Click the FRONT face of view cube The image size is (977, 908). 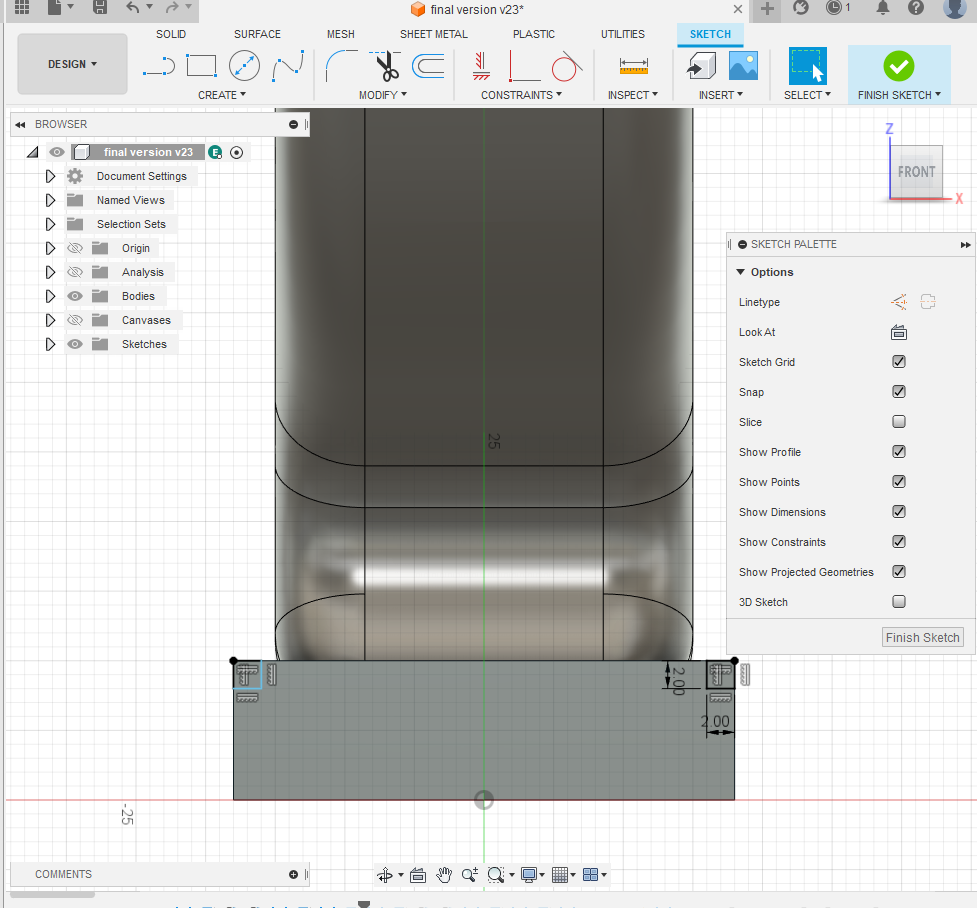[916, 172]
